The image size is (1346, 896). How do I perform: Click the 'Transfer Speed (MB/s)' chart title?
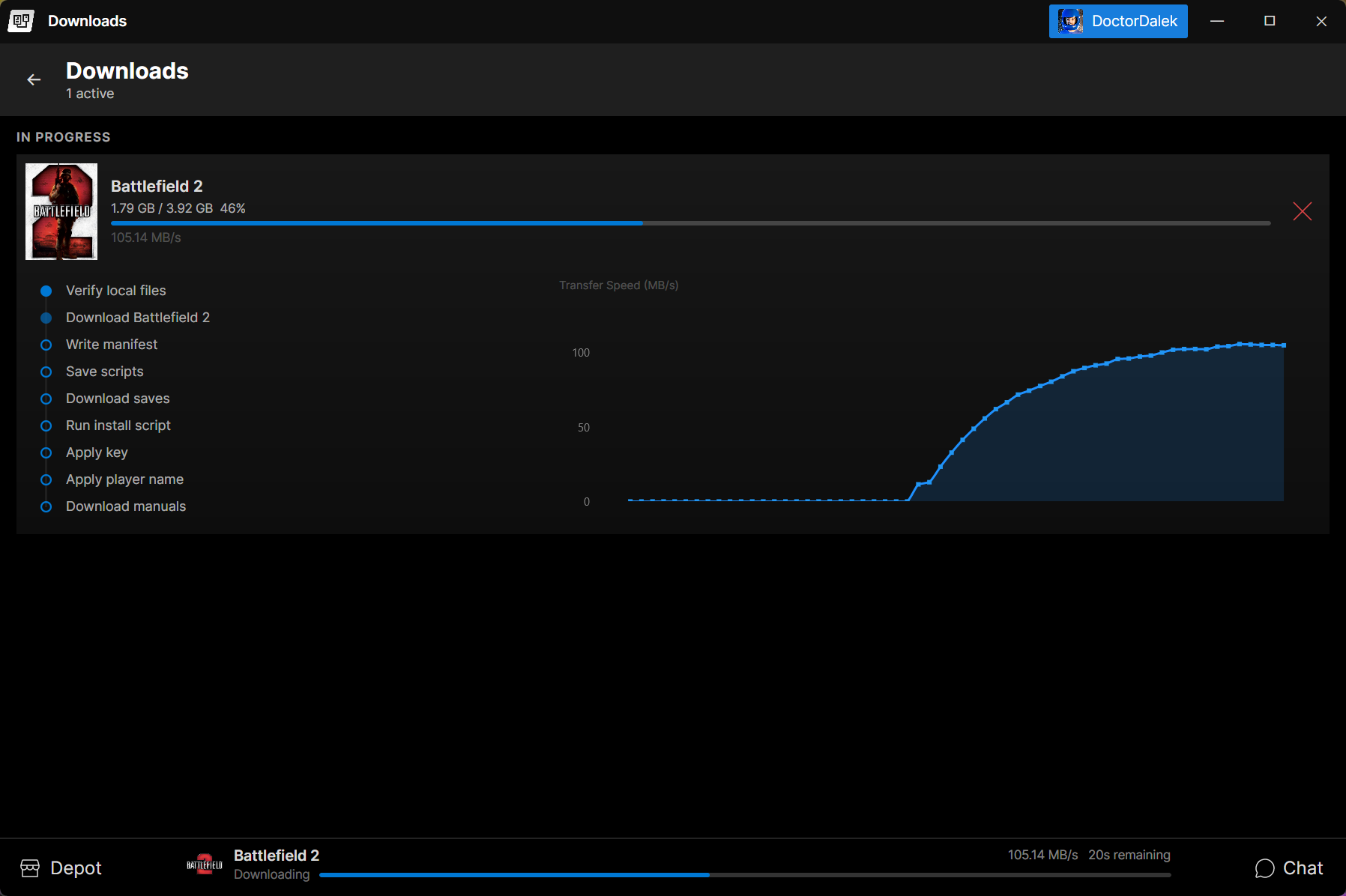[619, 285]
